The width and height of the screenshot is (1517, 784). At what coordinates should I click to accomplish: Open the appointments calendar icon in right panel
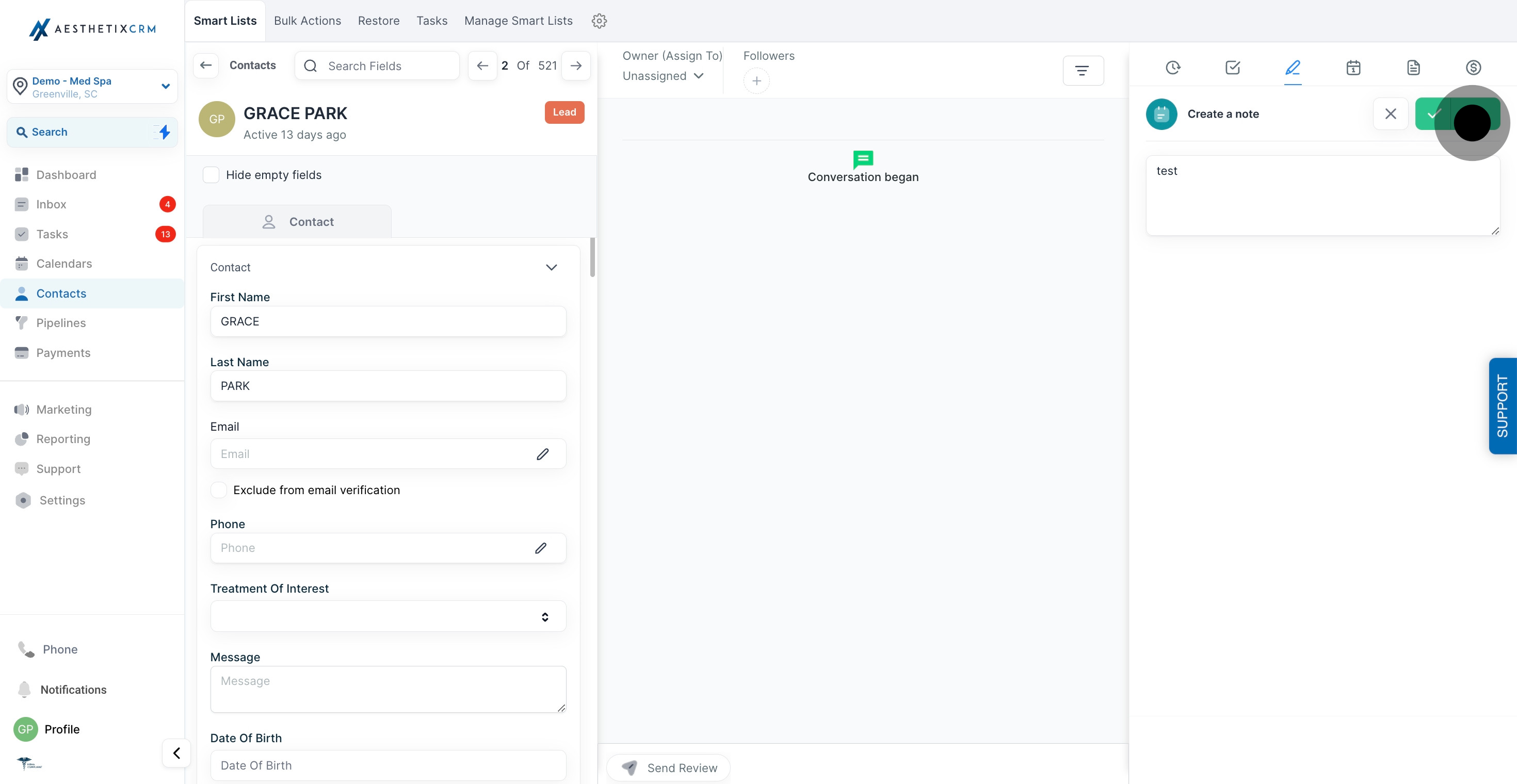pos(1353,68)
